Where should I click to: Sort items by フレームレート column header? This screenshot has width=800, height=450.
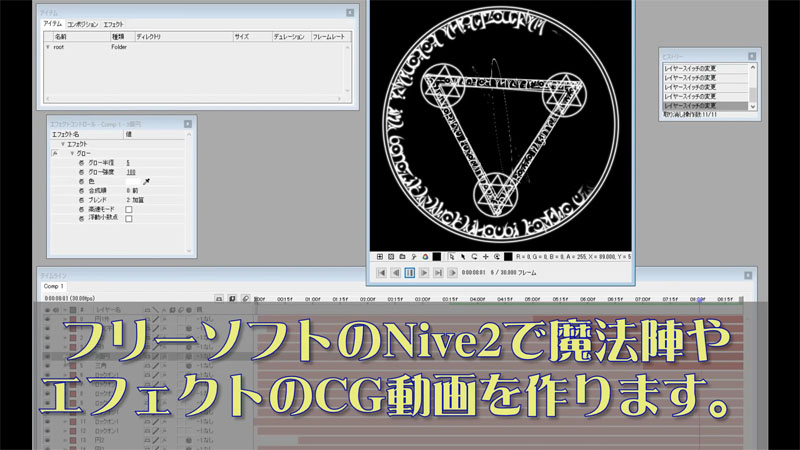tap(331, 37)
